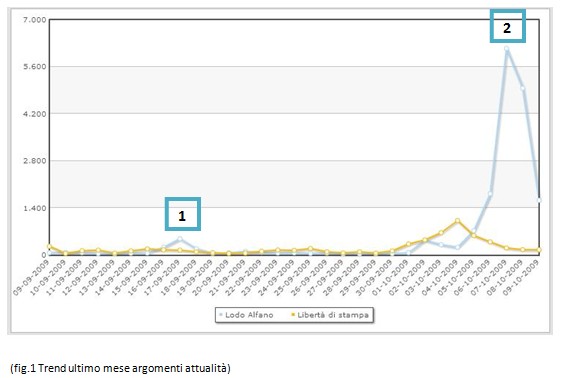Select the Libertà di stampa peak near 1.000
Screen dimensions: 565x378
tap(457, 221)
